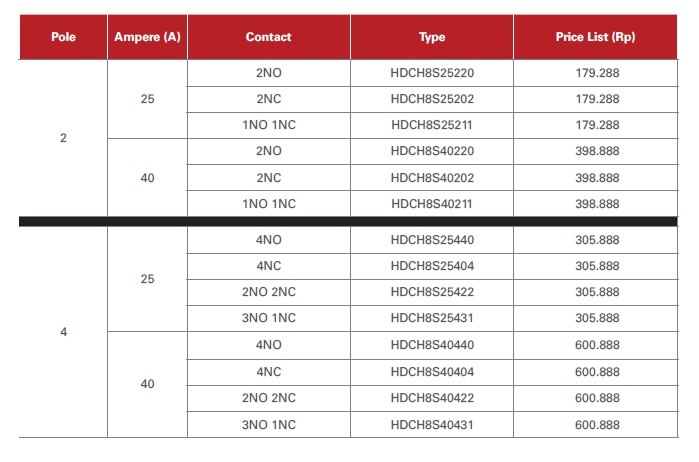
Task: Select the 2-pole row header cell
Action: pyautogui.click(x=63, y=138)
